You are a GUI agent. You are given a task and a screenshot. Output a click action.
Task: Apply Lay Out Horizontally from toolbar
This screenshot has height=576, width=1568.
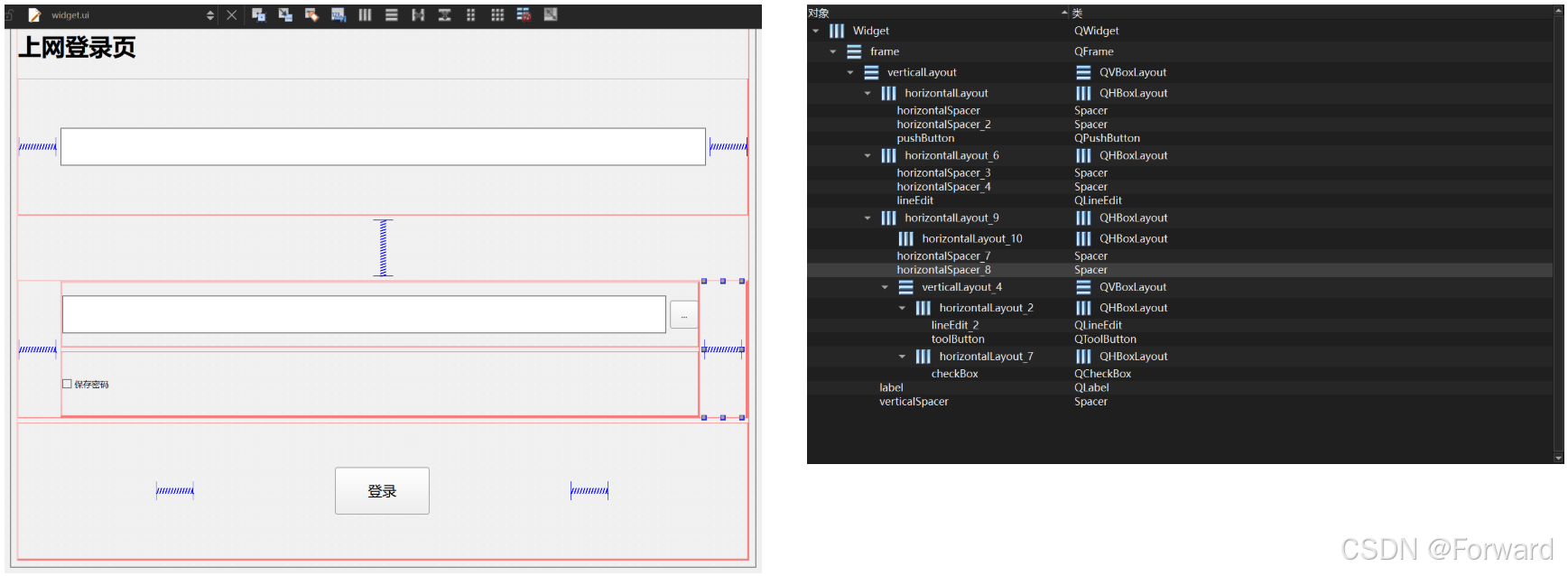365,14
